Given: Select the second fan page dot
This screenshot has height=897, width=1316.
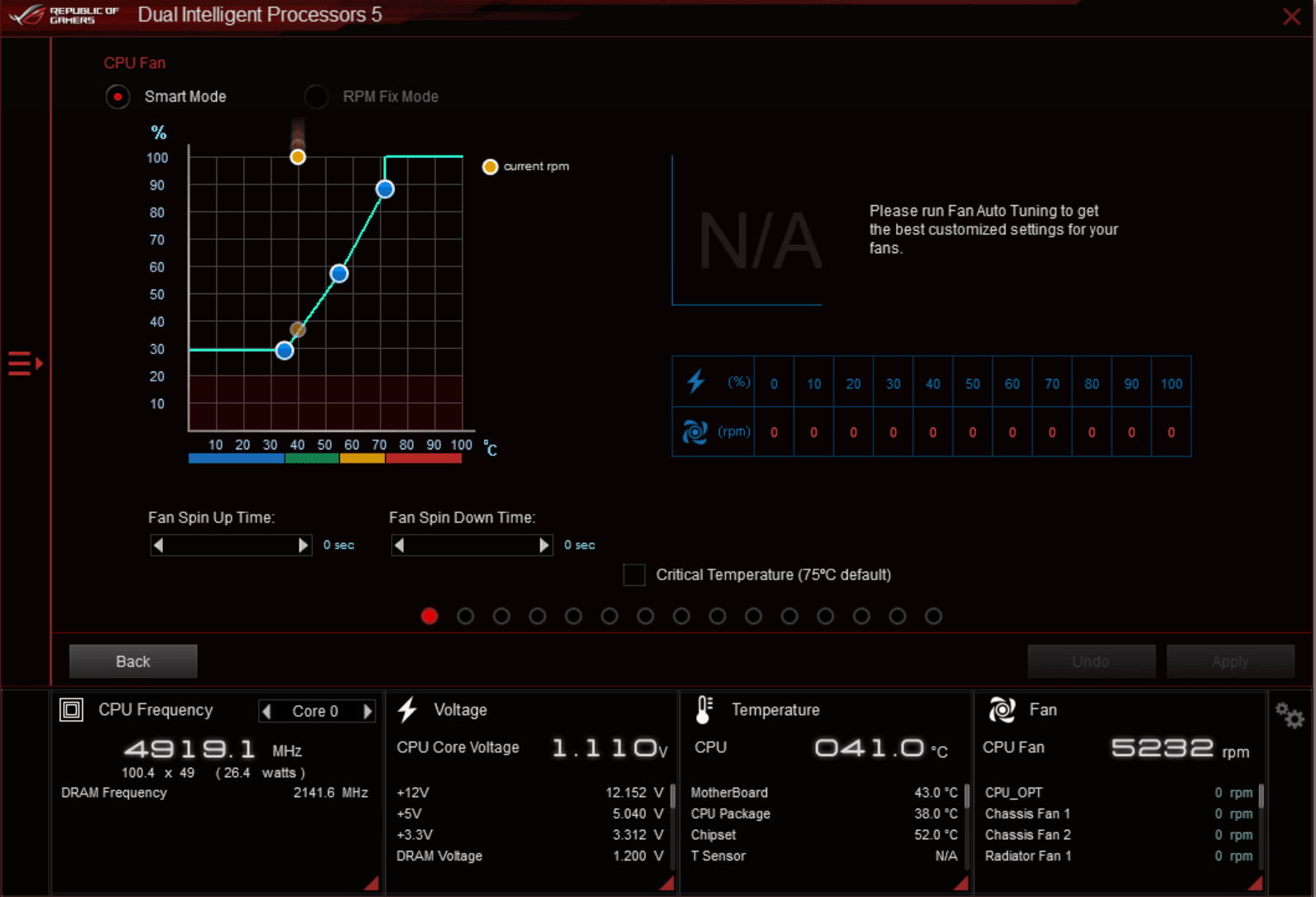Looking at the screenshot, I should pyautogui.click(x=465, y=616).
